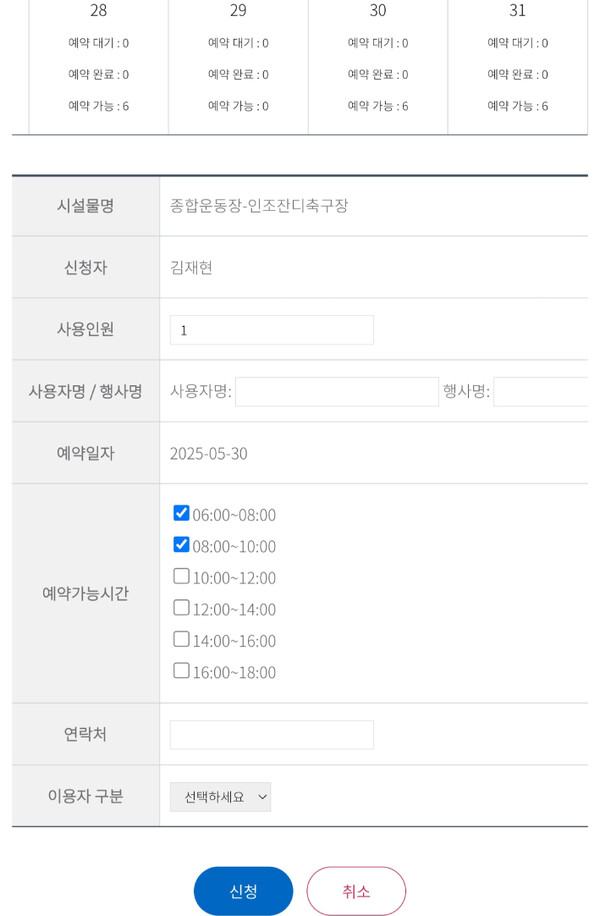Click inside the 사용인원 number field

[270, 329]
